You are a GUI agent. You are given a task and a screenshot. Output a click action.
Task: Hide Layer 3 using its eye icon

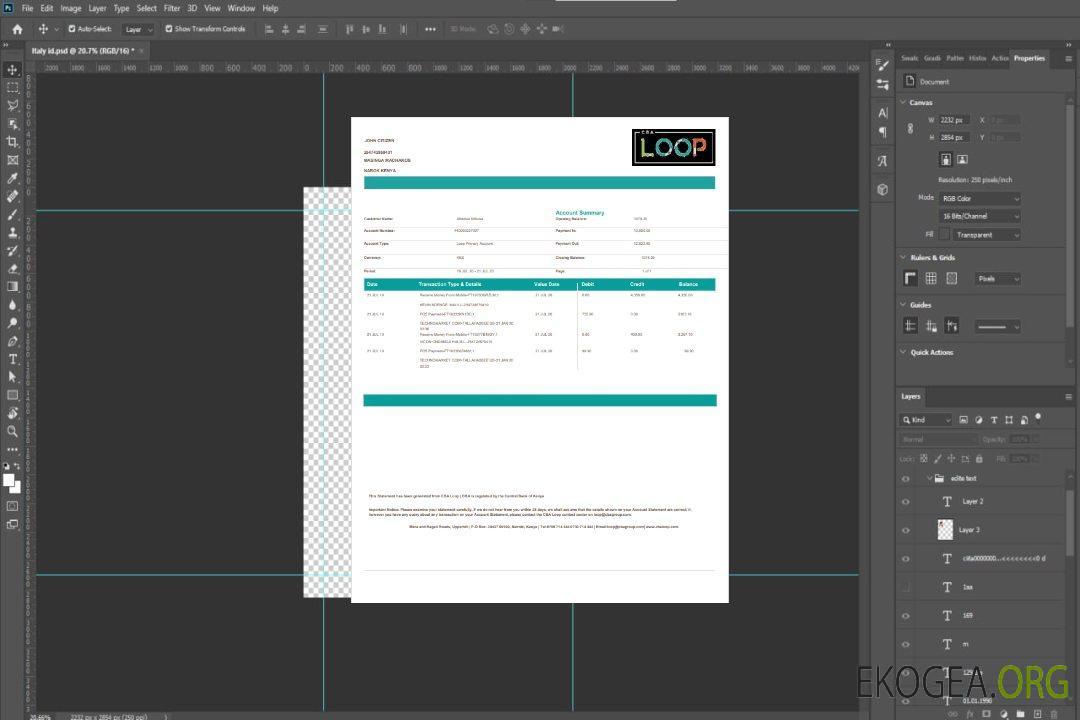(906, 531)
